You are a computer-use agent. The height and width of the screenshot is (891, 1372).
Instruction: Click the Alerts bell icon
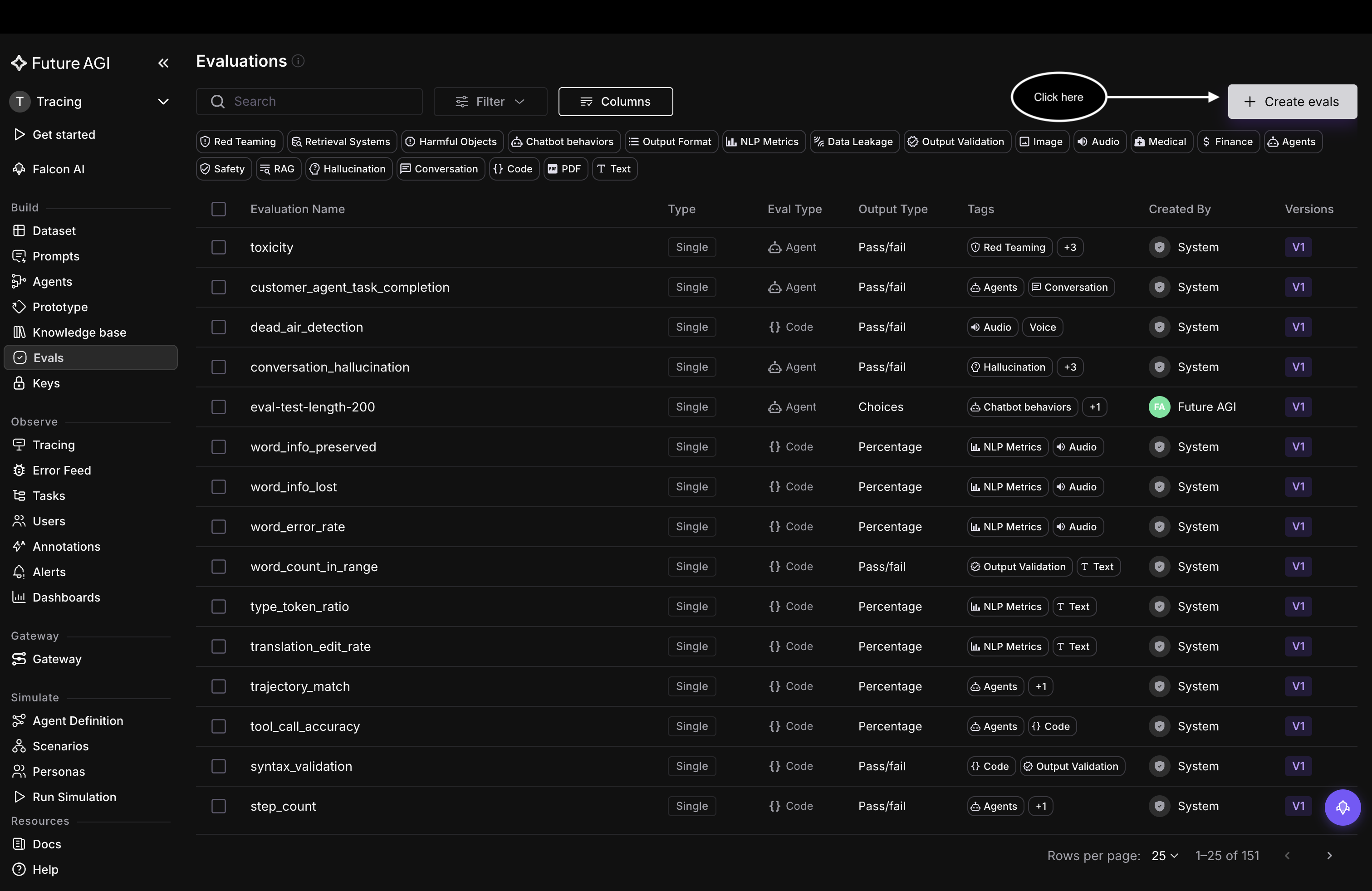[x=19, y=572]
